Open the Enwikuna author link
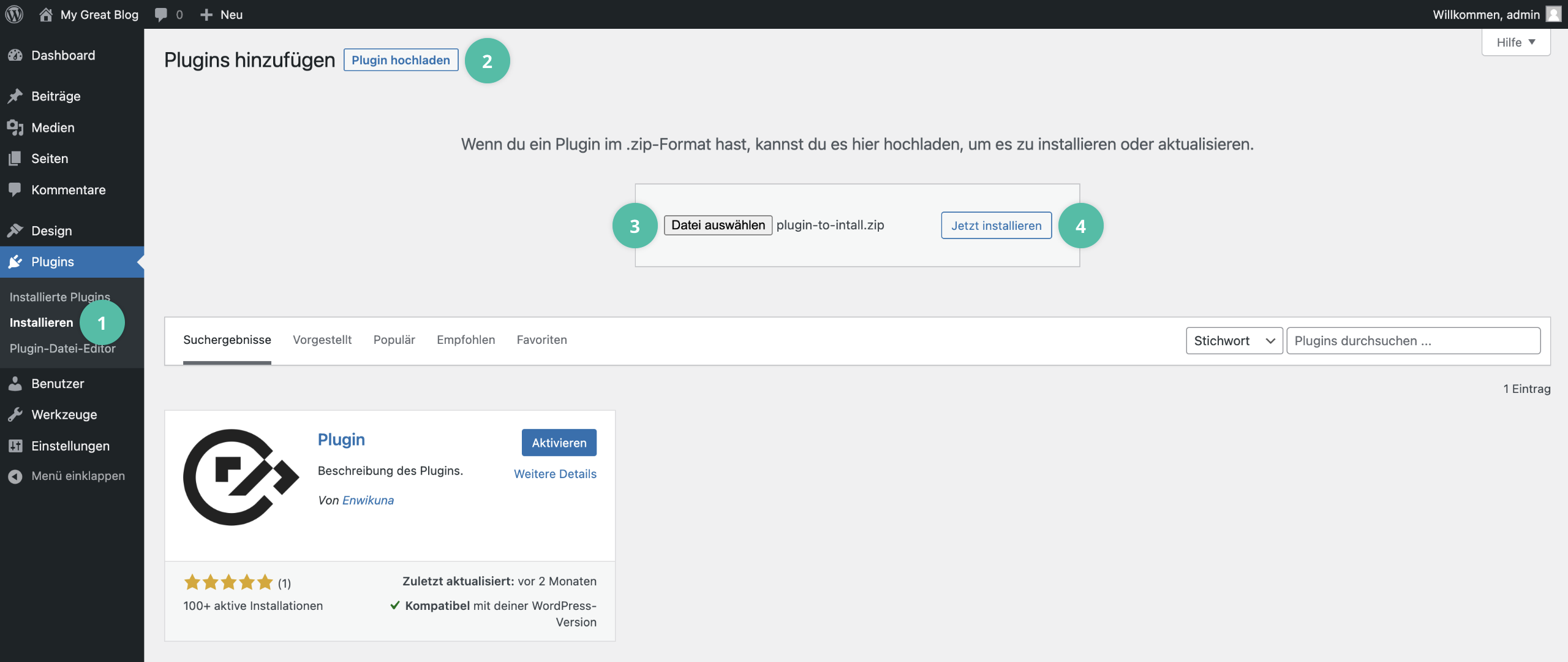Image resolution: width=1568 pixels, height=662 pixels. (x=368, y=500)
